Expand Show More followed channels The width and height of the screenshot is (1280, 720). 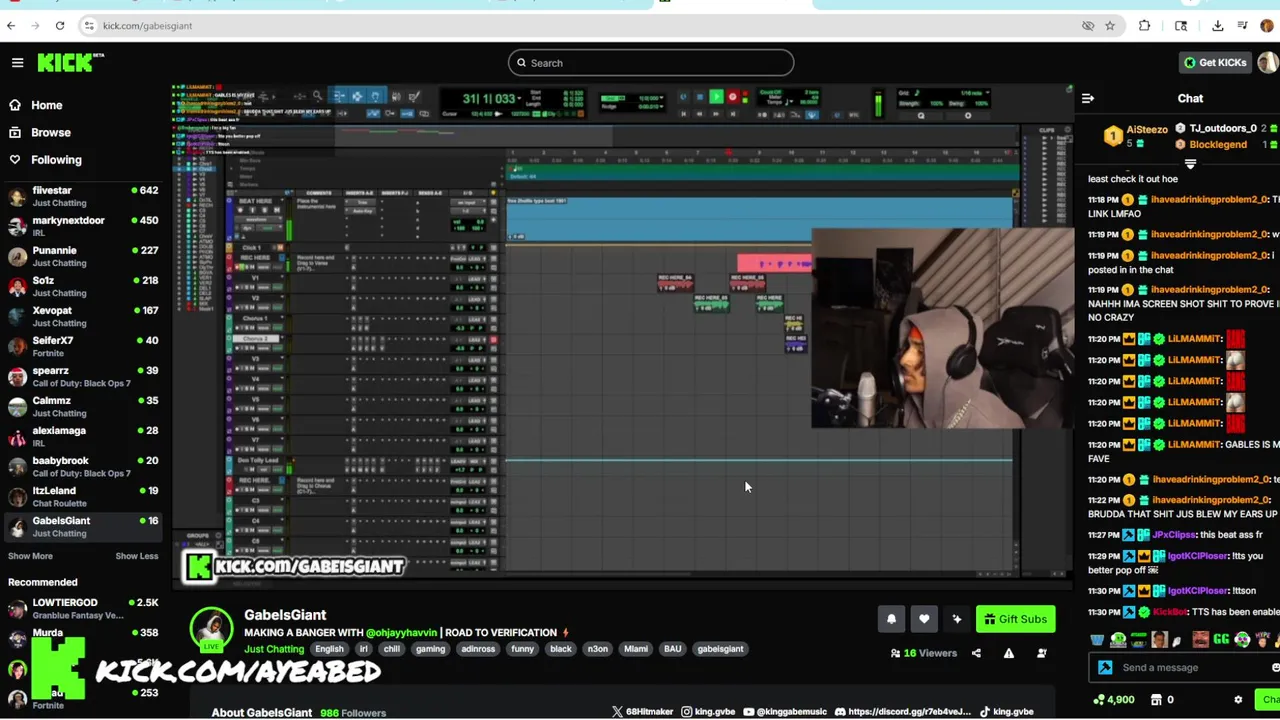[30, 556]
